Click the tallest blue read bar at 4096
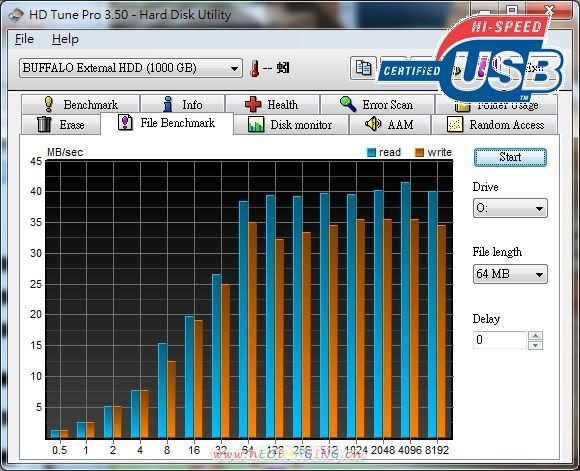Viewport: 580px width, 471px height. tap(405, 310)
